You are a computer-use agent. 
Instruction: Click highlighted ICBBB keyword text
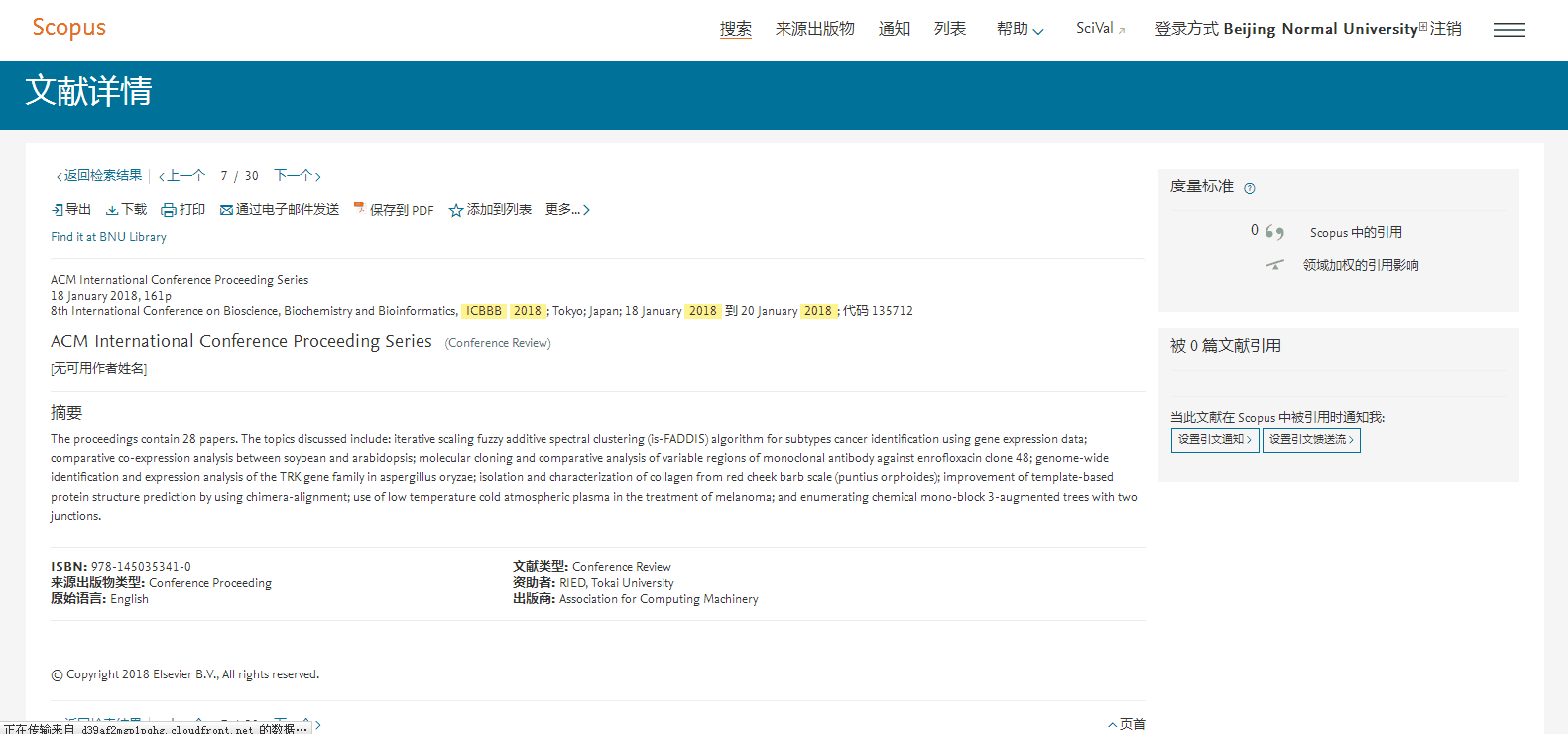click(484, 311)
